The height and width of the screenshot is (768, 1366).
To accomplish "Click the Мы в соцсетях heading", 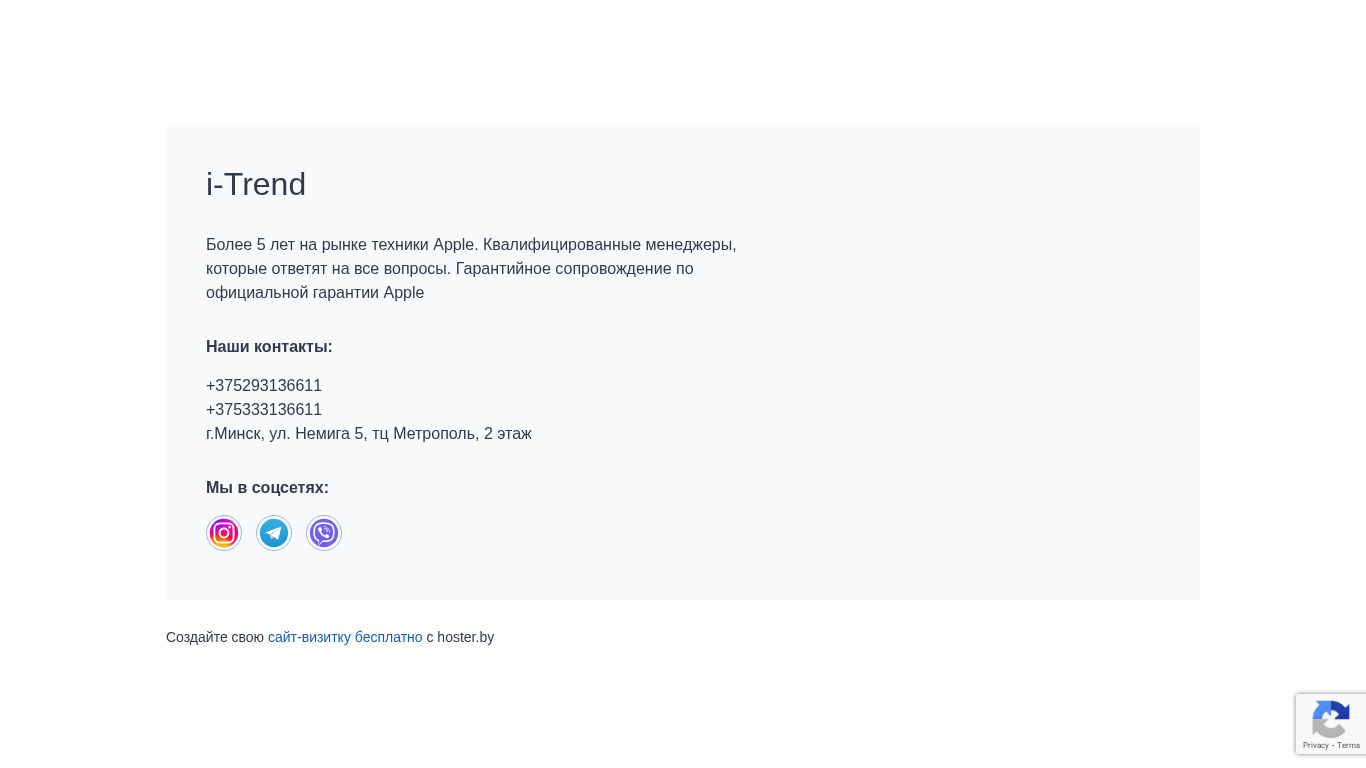I will pos(267,488).
